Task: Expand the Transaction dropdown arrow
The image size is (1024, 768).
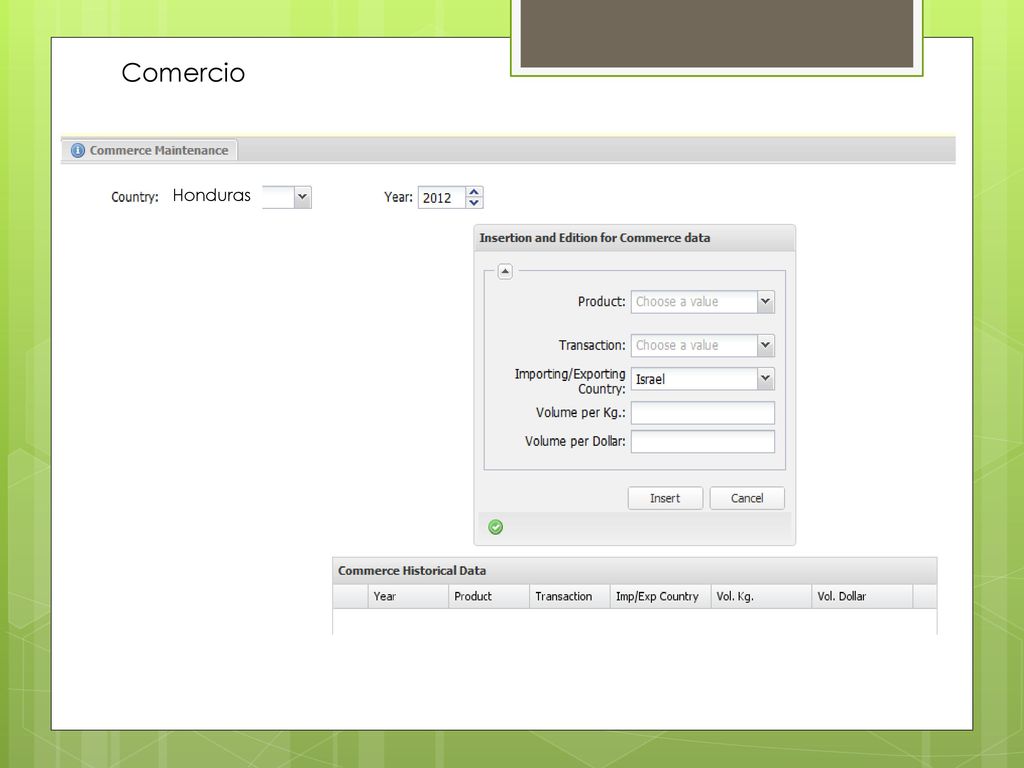Action: pos(766,345)
